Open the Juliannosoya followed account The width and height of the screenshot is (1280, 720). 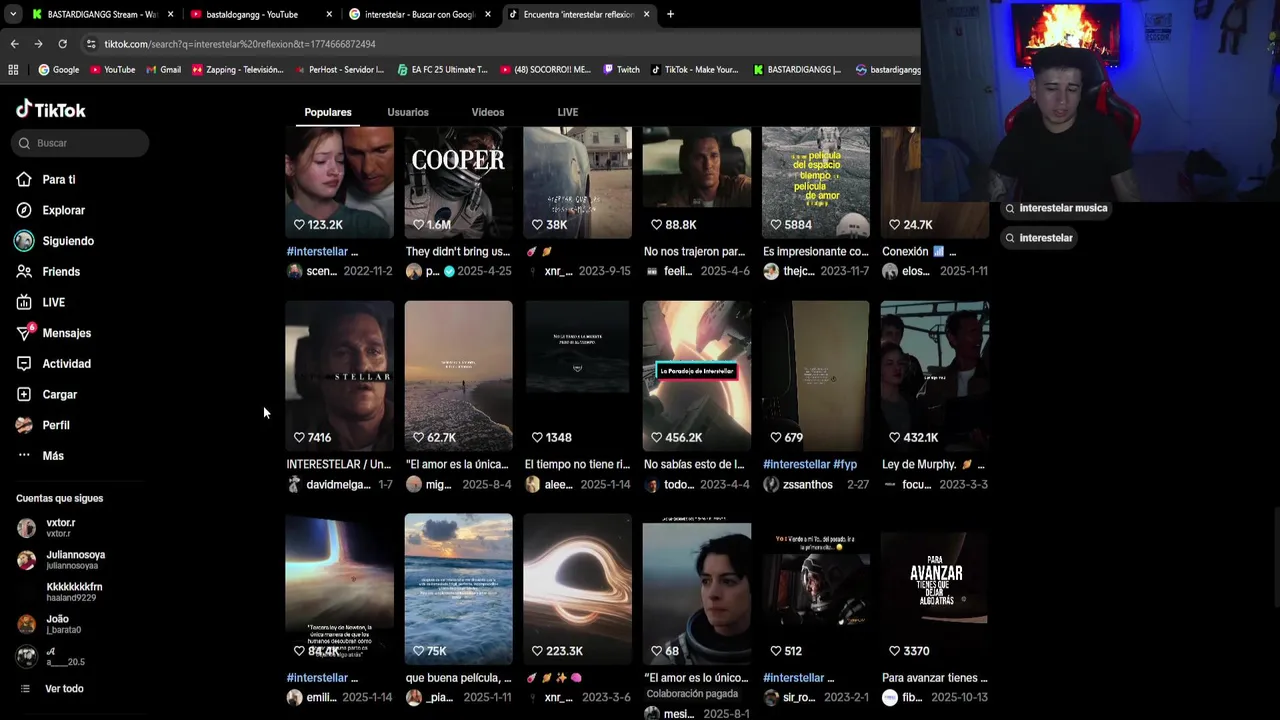point(61,559)
